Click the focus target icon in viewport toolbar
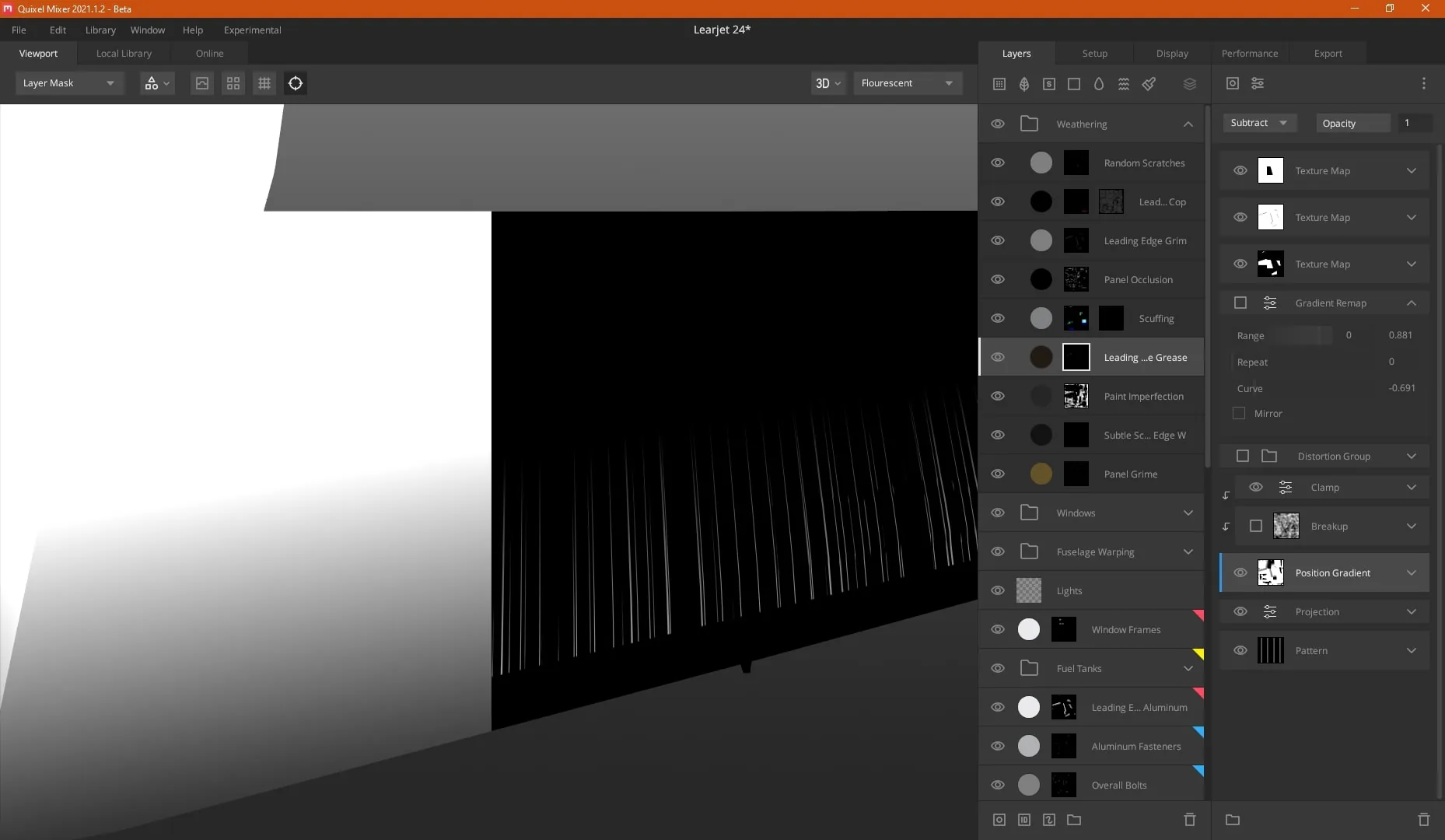The height and width of the screenshot is (840, 1445). [296, 83]
